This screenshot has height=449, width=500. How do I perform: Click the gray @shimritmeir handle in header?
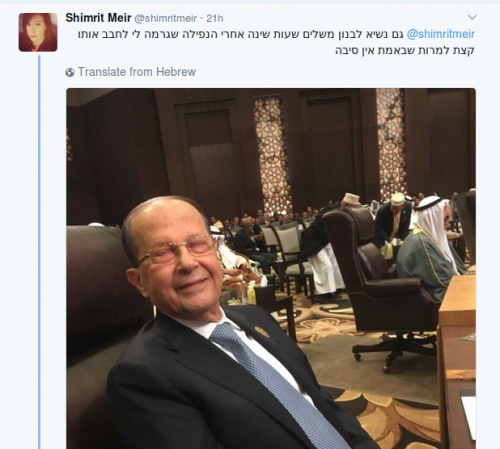165,19
